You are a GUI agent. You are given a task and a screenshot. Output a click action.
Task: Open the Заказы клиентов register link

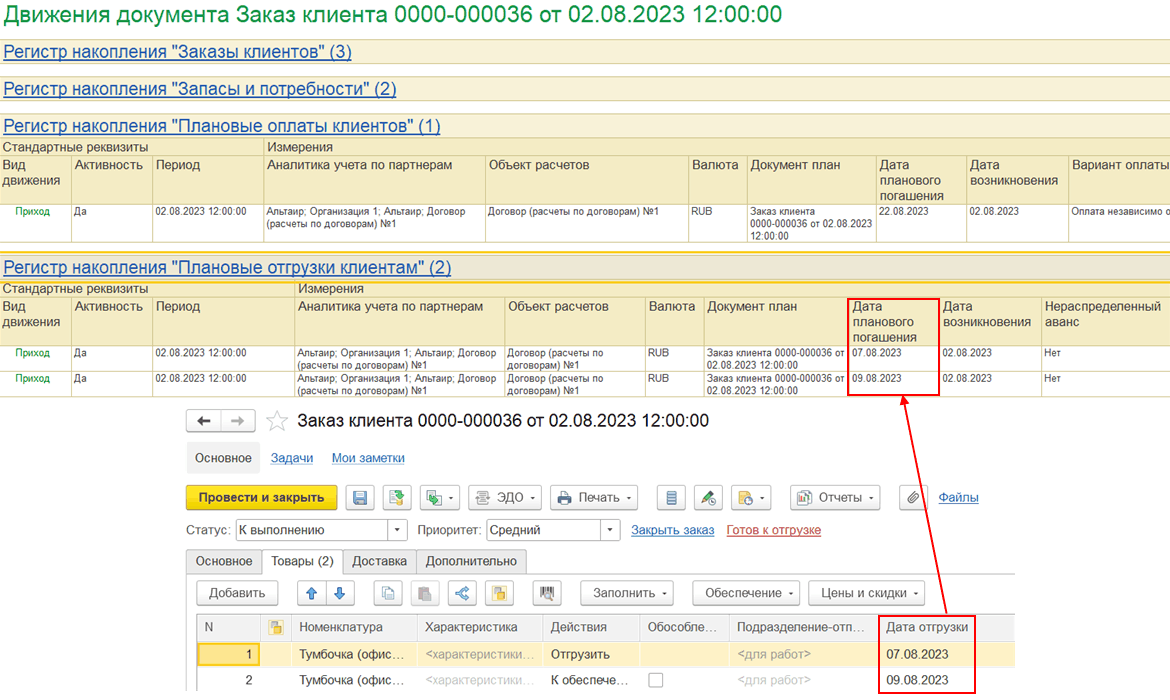tap(177, 52)
